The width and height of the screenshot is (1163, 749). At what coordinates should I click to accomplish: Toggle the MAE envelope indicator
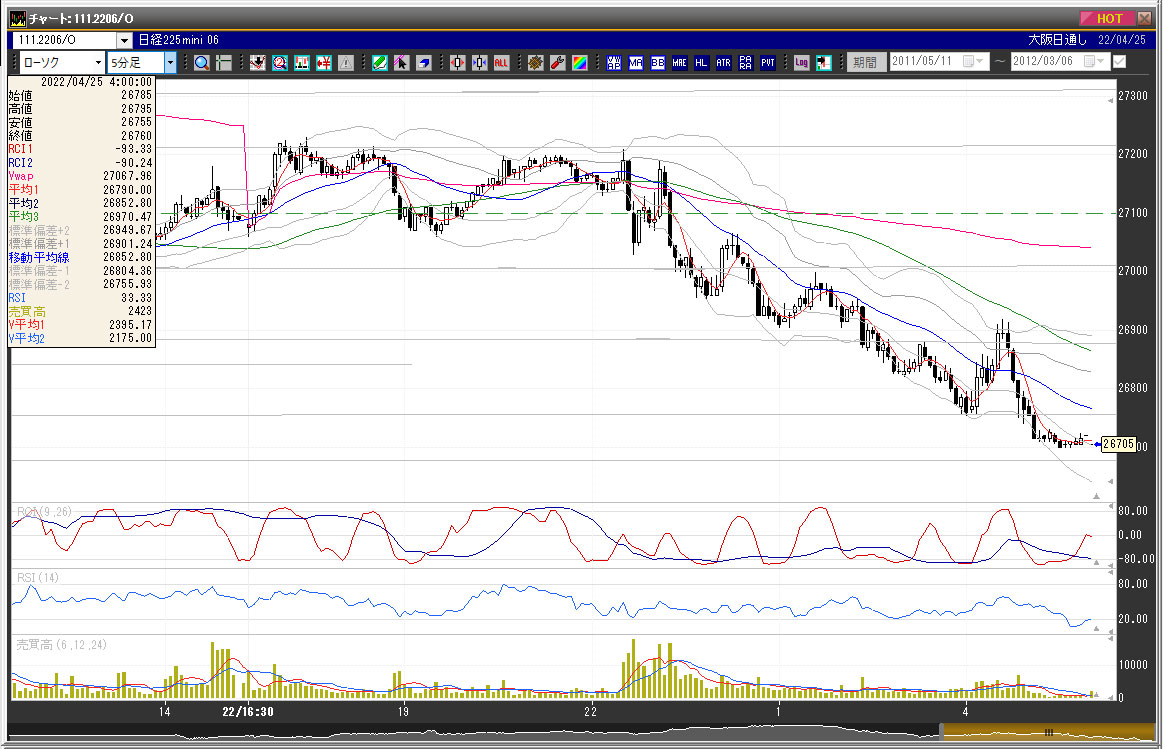[x=679, y=63]
